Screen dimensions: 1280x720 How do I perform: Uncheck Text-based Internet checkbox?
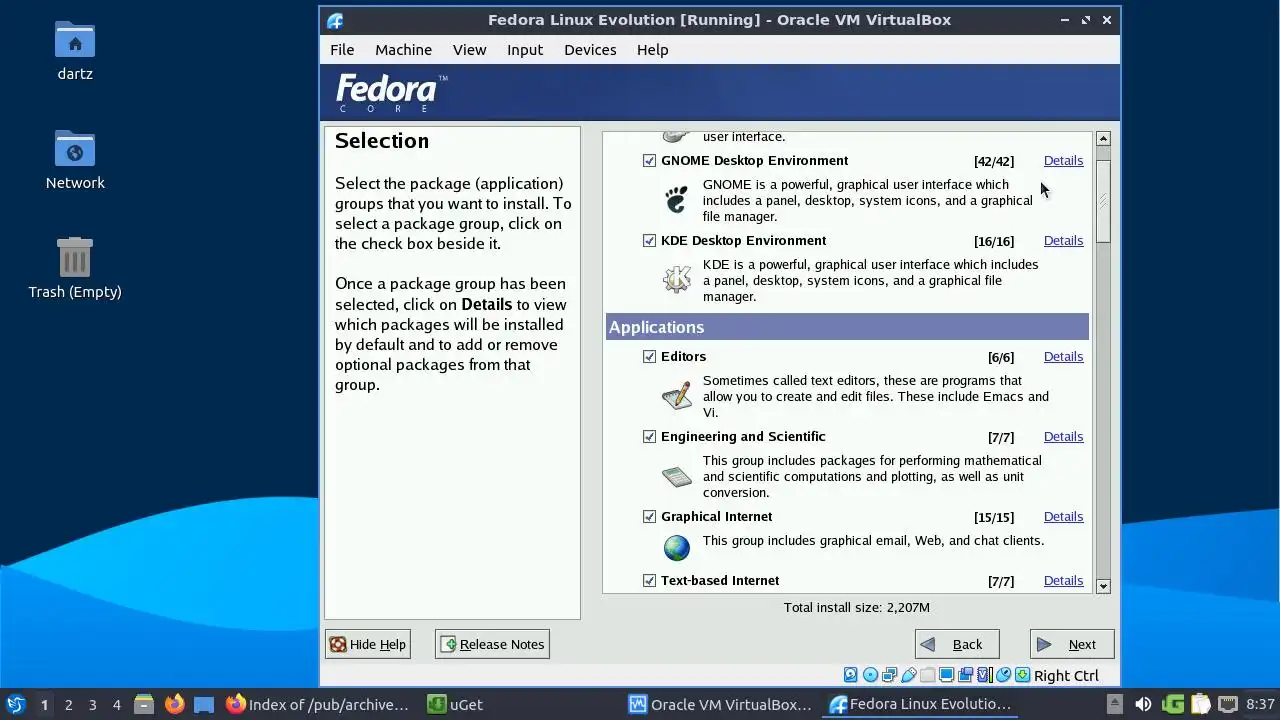coord(649,580)
